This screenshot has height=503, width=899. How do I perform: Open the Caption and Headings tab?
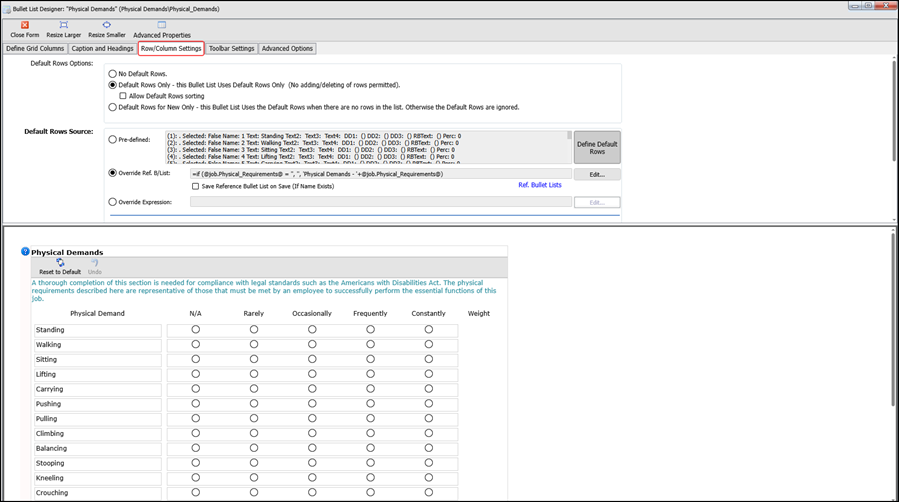coord(102,49)
